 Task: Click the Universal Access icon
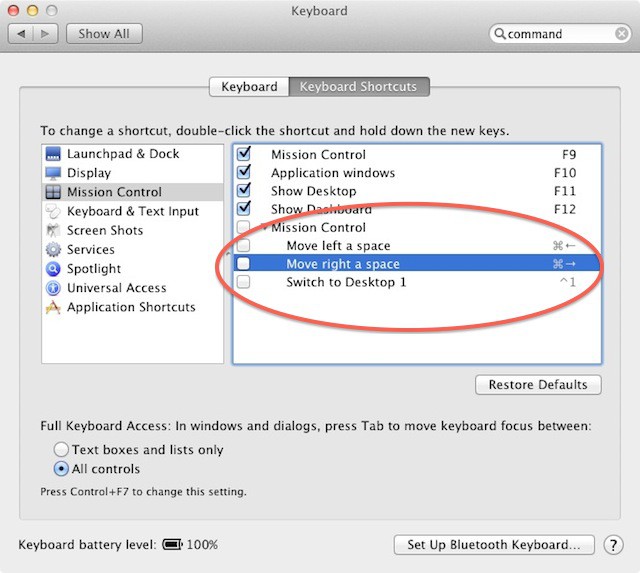click(x=54, y=288)
